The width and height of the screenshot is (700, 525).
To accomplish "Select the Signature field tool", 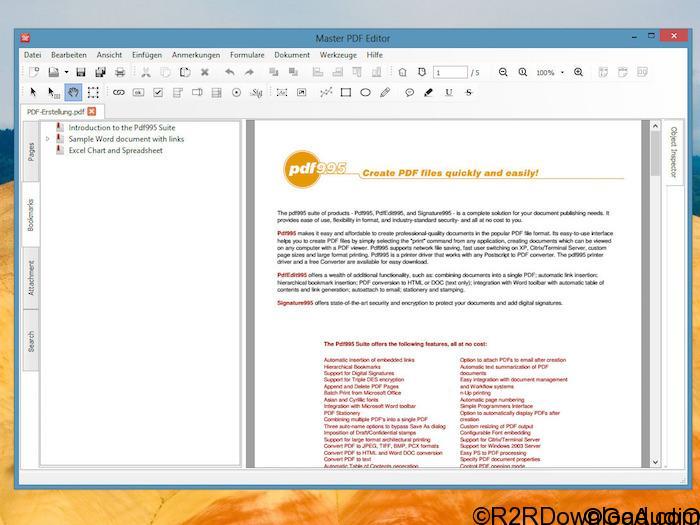I will click(x=256, y=92).
